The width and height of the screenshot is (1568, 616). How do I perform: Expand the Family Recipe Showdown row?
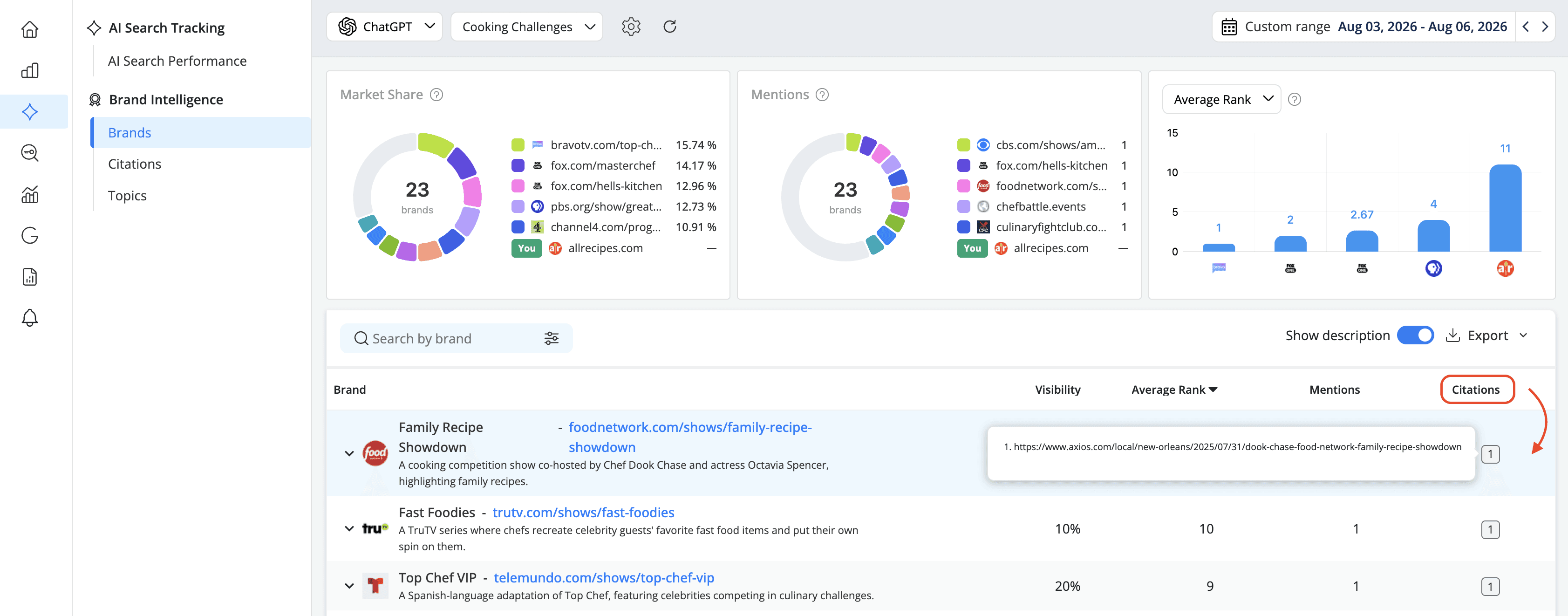pos(349,453)
